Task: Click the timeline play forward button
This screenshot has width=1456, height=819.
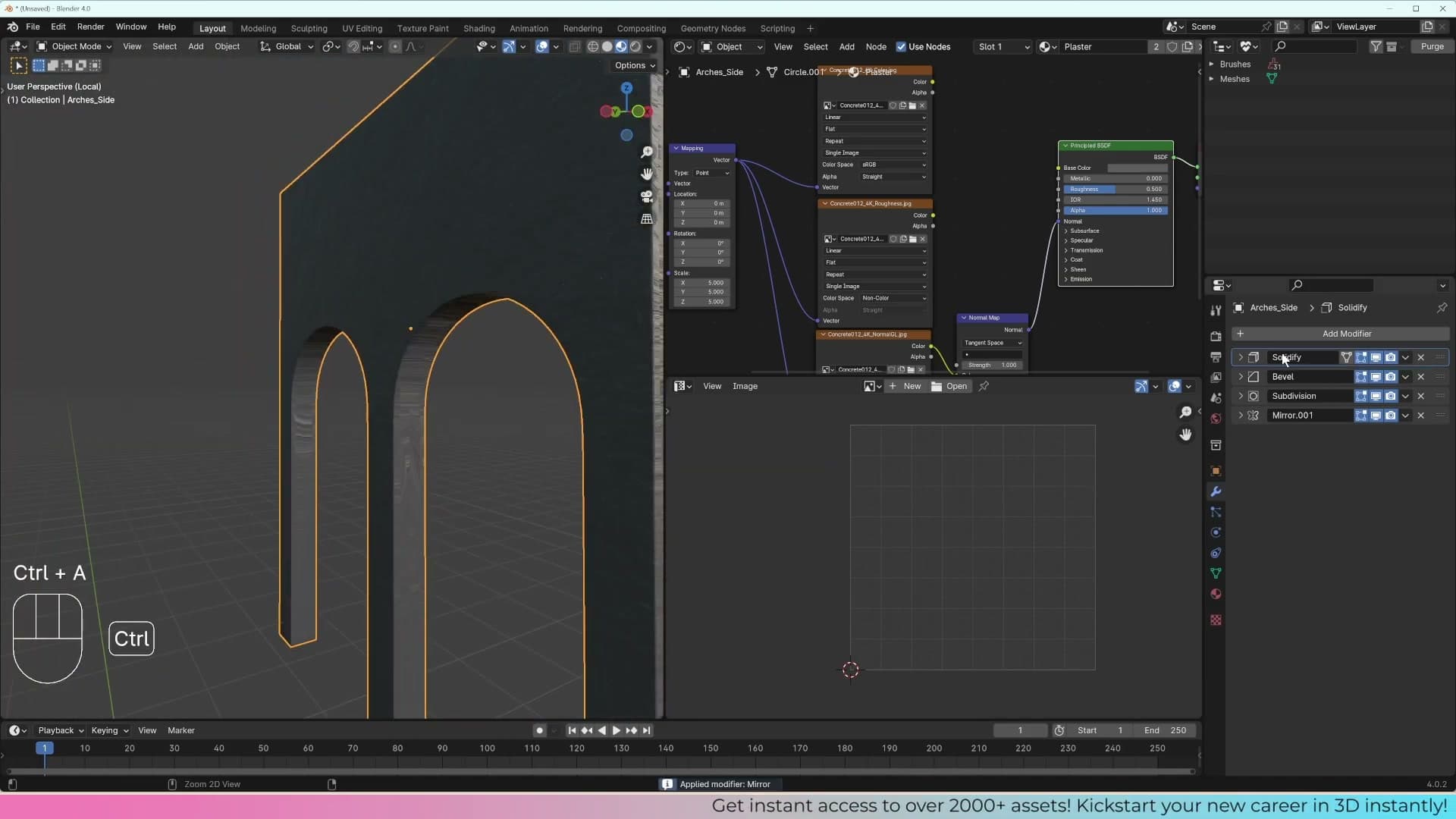Action: pos(616,730)
